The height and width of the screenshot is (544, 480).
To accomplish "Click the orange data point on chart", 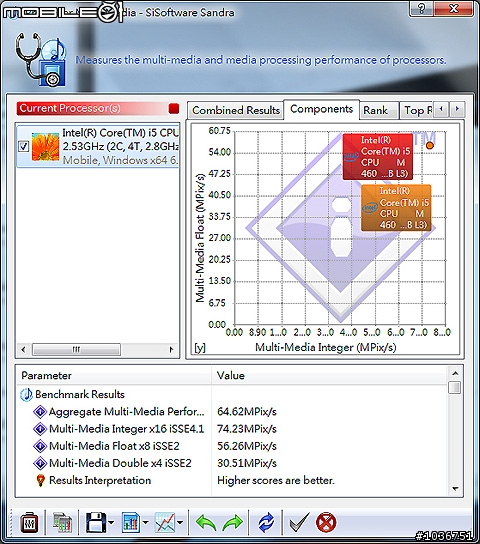I will coord(430,145).
